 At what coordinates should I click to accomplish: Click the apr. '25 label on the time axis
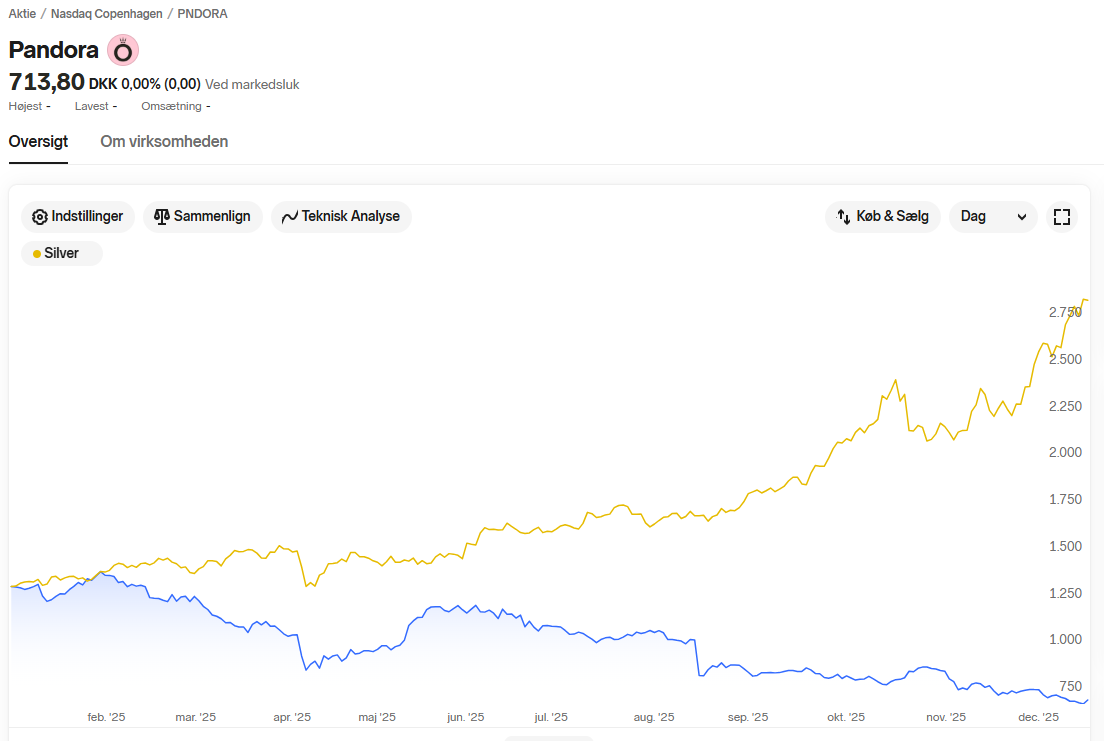tap(292, 717)
